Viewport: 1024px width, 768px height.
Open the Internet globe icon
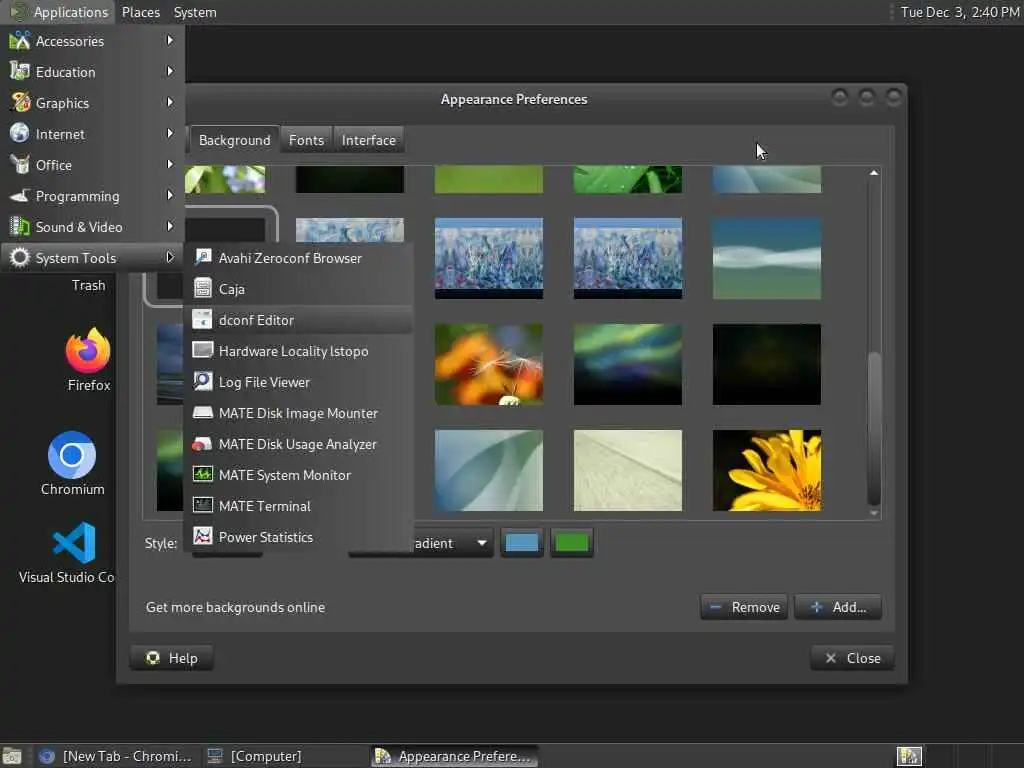point(20,133)
